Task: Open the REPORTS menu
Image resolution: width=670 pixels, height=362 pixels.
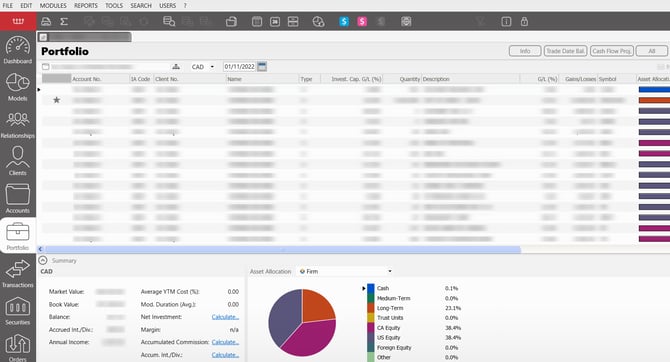Action: (86, 6)
